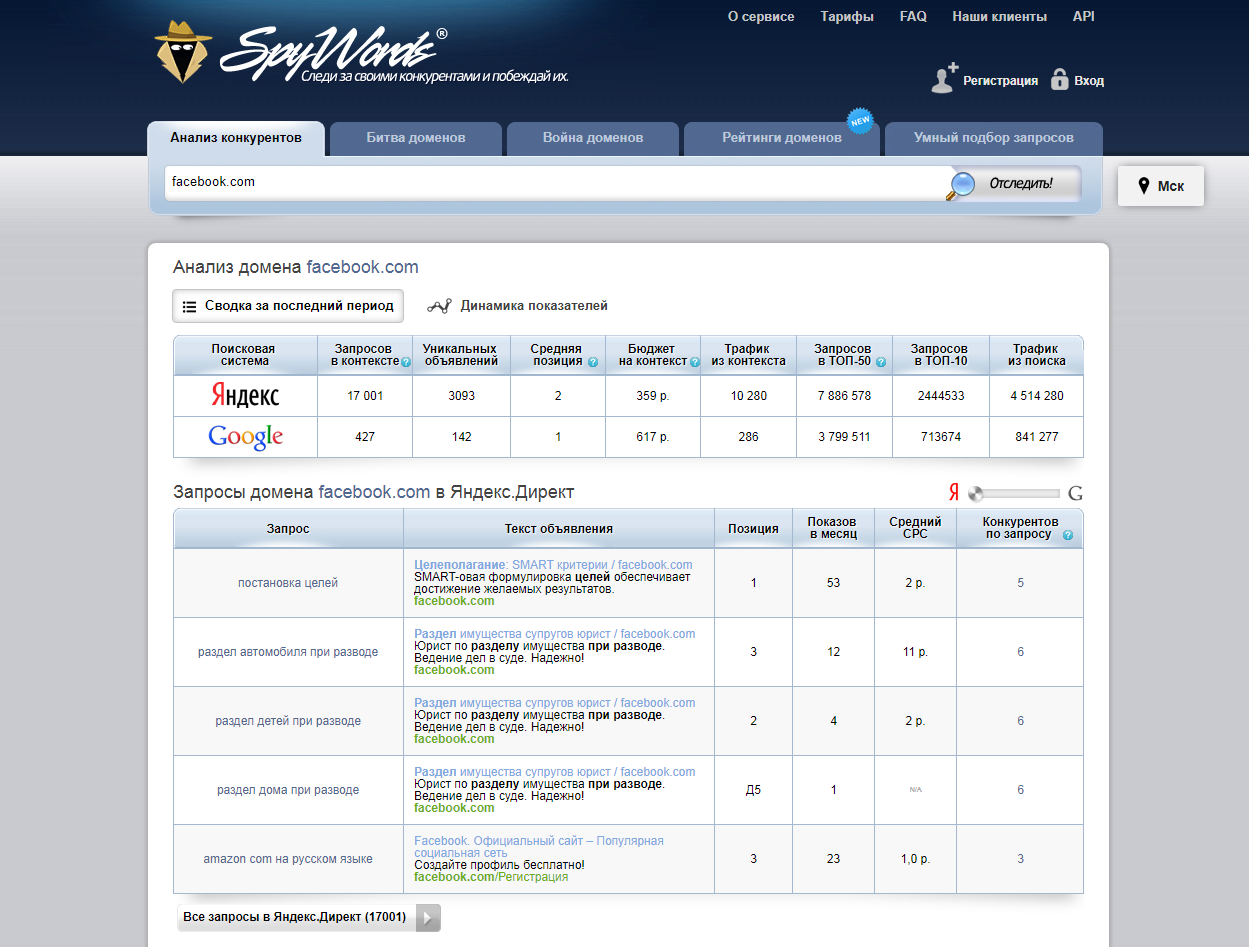Toggle Сводка за последний период view
Screen dimensions: 1249x947
(288, 306)
